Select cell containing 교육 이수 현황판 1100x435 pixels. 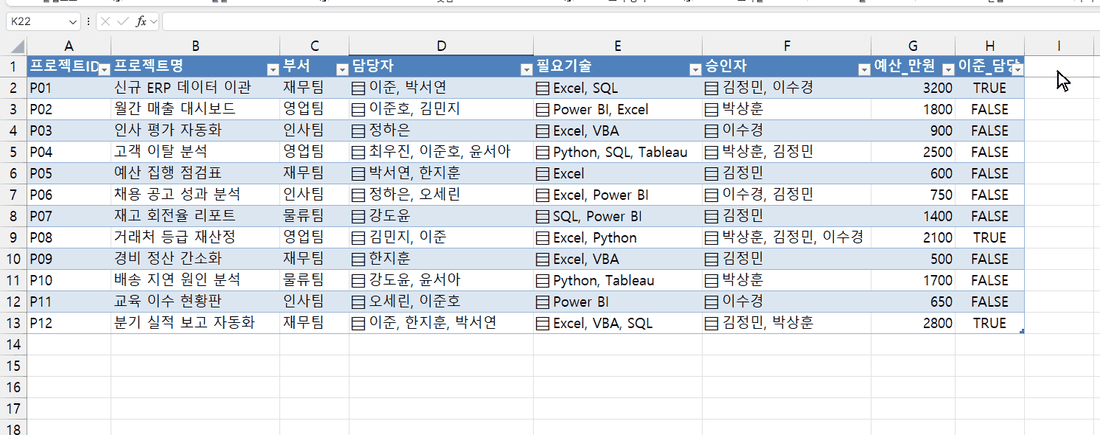click(195, 302)
